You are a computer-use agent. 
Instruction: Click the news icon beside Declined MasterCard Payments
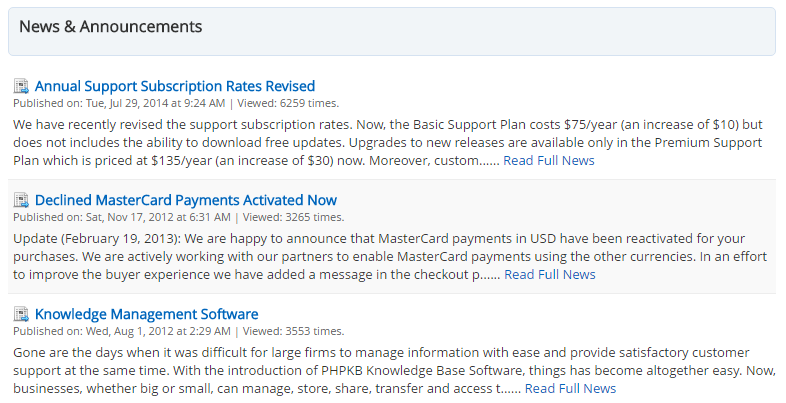click(21, 200)
